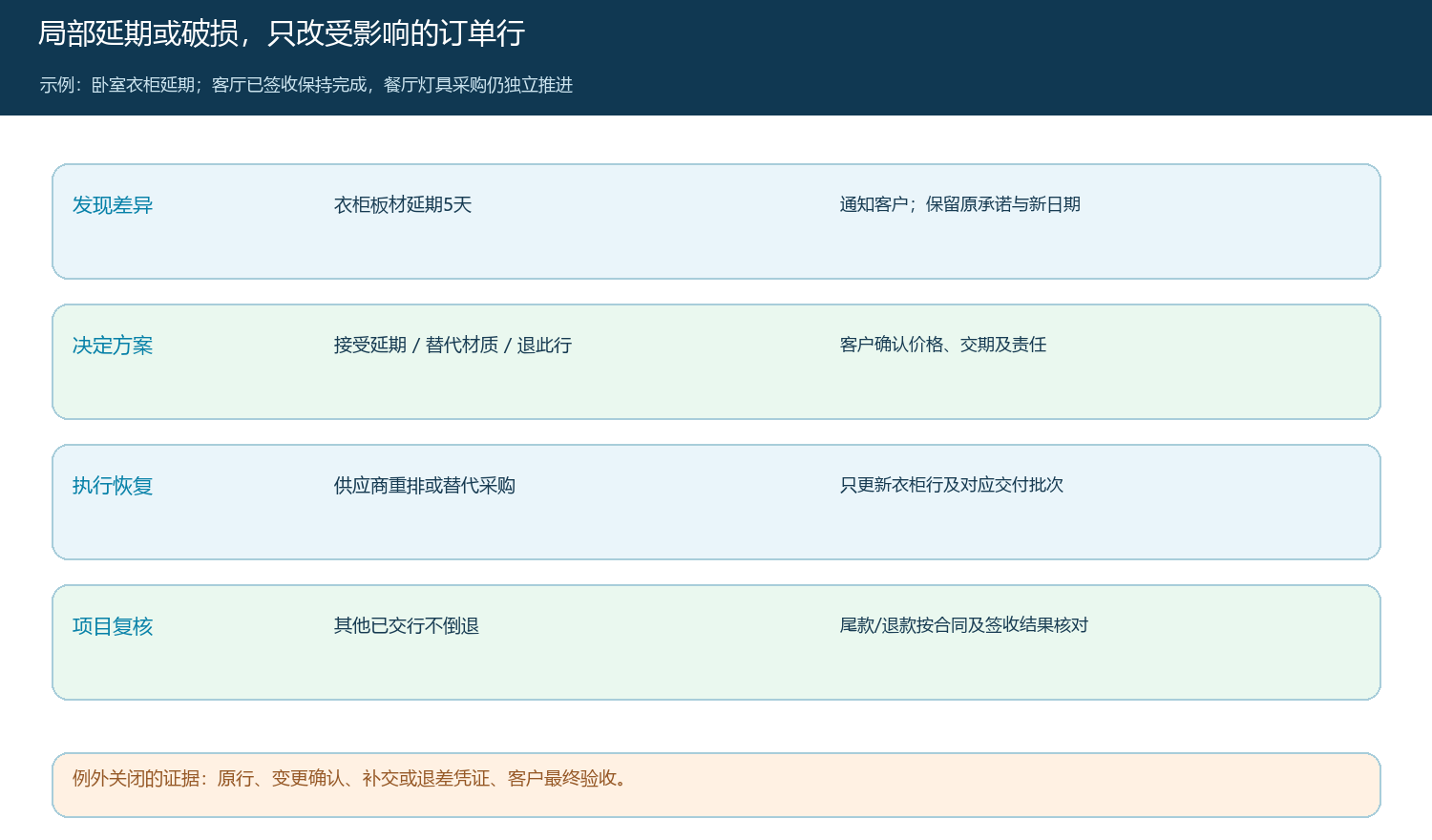Select the text 接受延期 / 替代材质 / 退此行
Image resolution: width=1432 pixels, height=840 pixels.
[x=453, y=345]
